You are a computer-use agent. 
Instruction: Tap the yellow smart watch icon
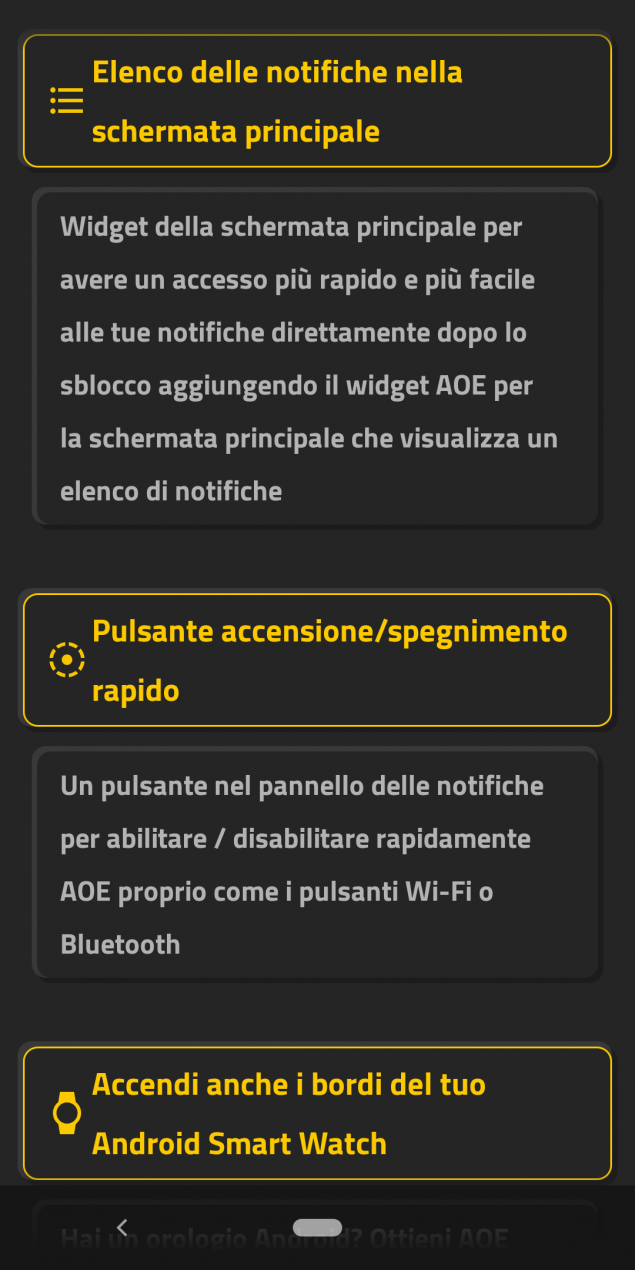pos(67,1113)
